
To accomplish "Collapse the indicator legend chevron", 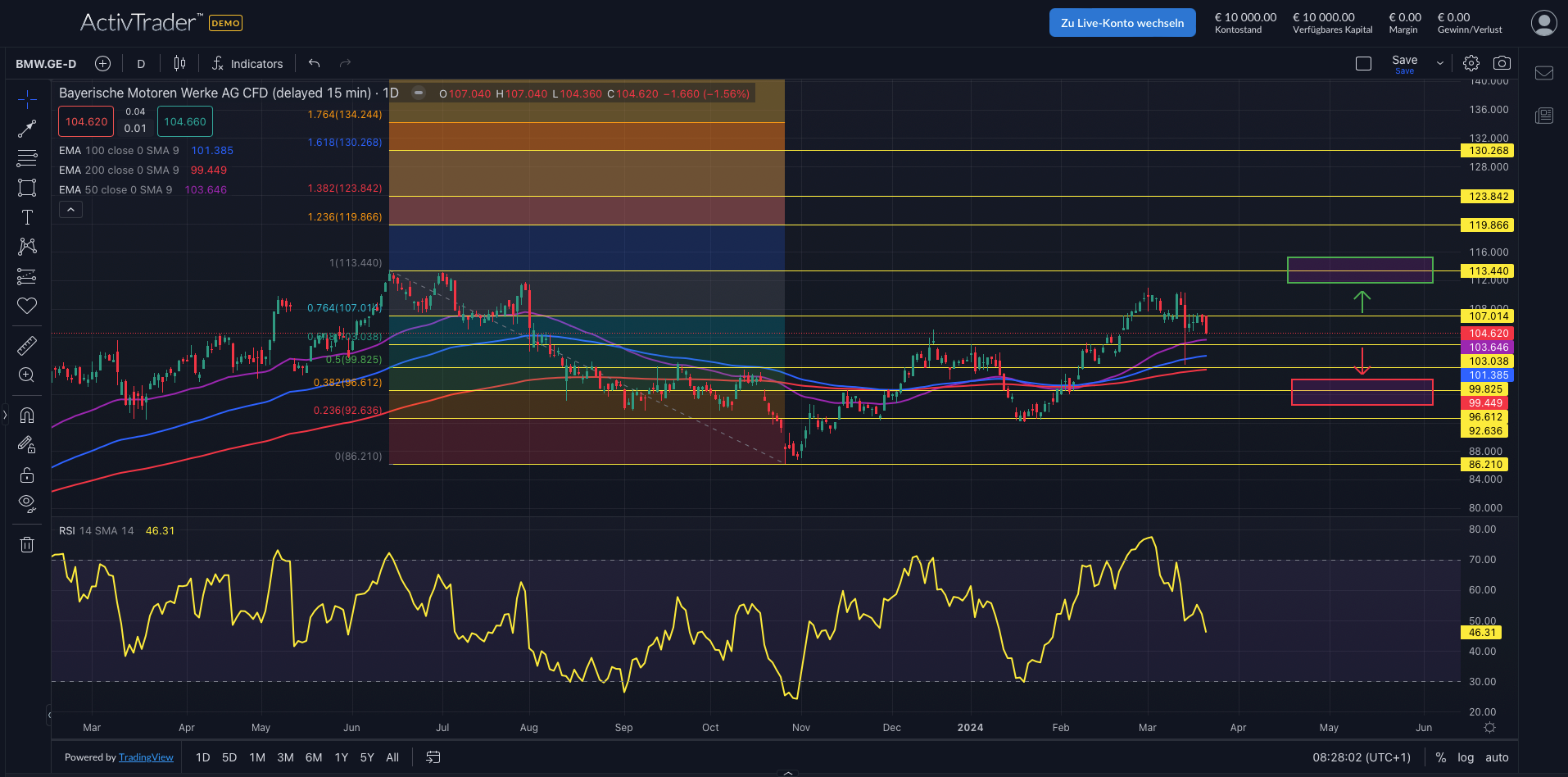I will click(70, 210).
